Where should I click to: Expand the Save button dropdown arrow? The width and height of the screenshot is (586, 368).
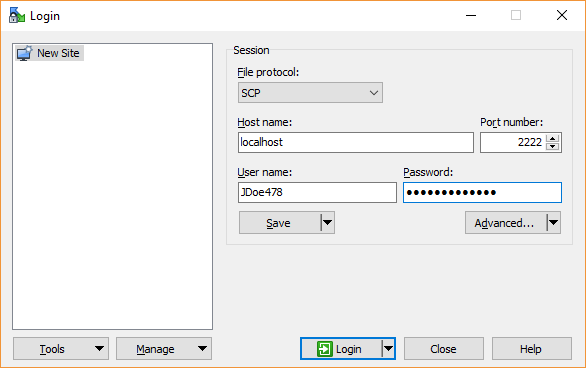point(327,223)
